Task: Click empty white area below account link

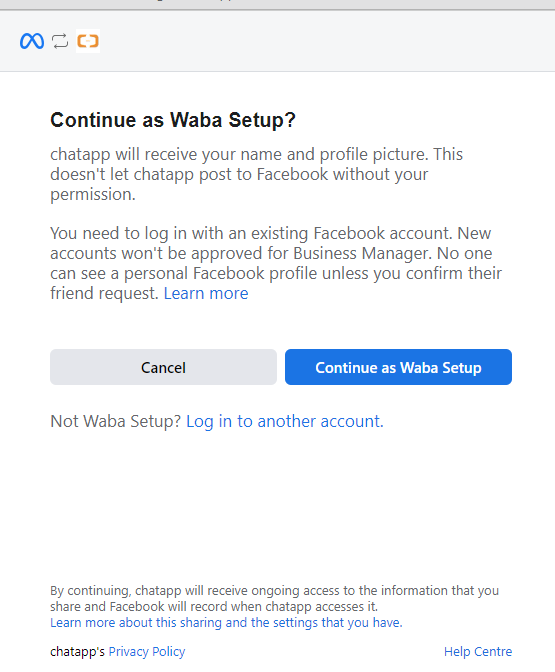Action: (277, 506)
